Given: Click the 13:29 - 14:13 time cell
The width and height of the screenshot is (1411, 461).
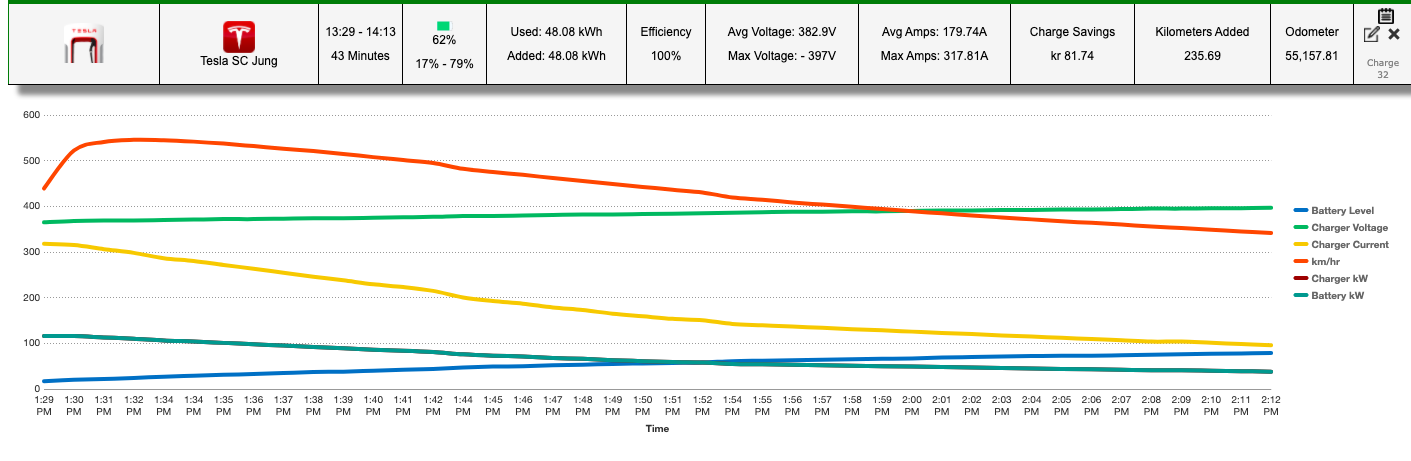Looking at the screenshot, I should tap(360, 43).
